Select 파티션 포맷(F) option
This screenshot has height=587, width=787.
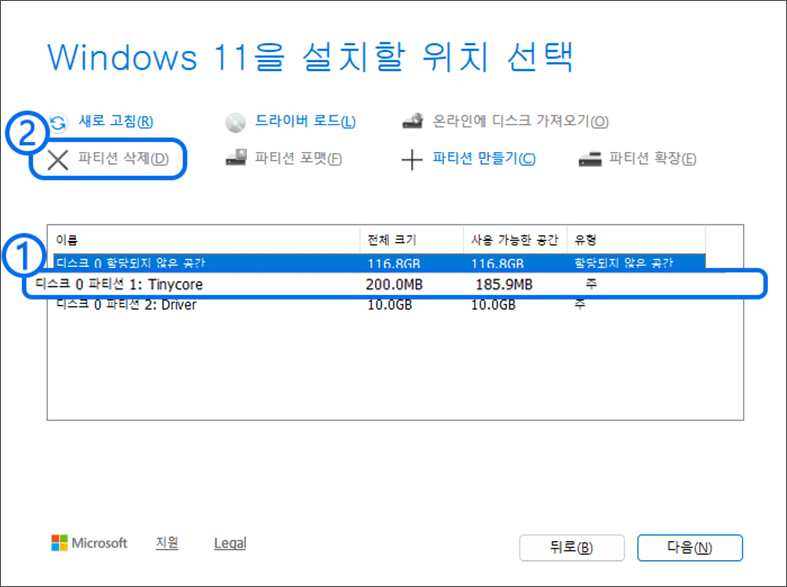pyautogui.click(x=299, y=159)
